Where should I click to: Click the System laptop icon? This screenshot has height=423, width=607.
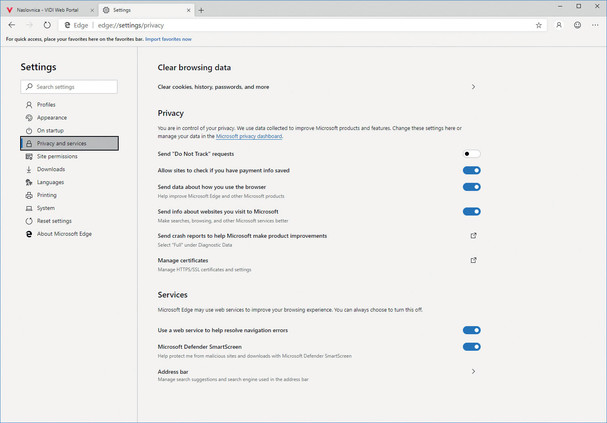[29, 208]
